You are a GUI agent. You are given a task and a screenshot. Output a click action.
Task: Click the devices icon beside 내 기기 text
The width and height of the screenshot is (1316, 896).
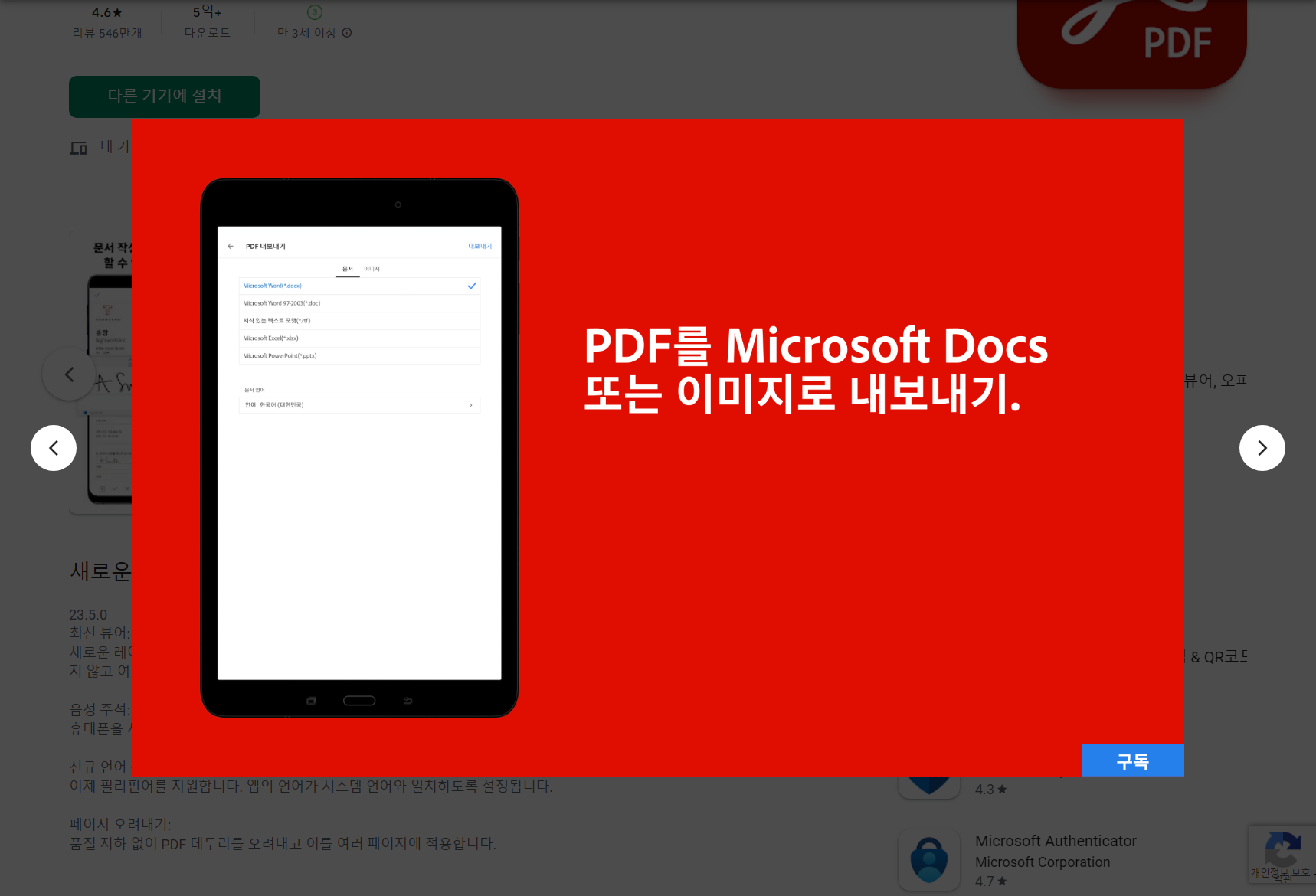(x=78, y=148)
